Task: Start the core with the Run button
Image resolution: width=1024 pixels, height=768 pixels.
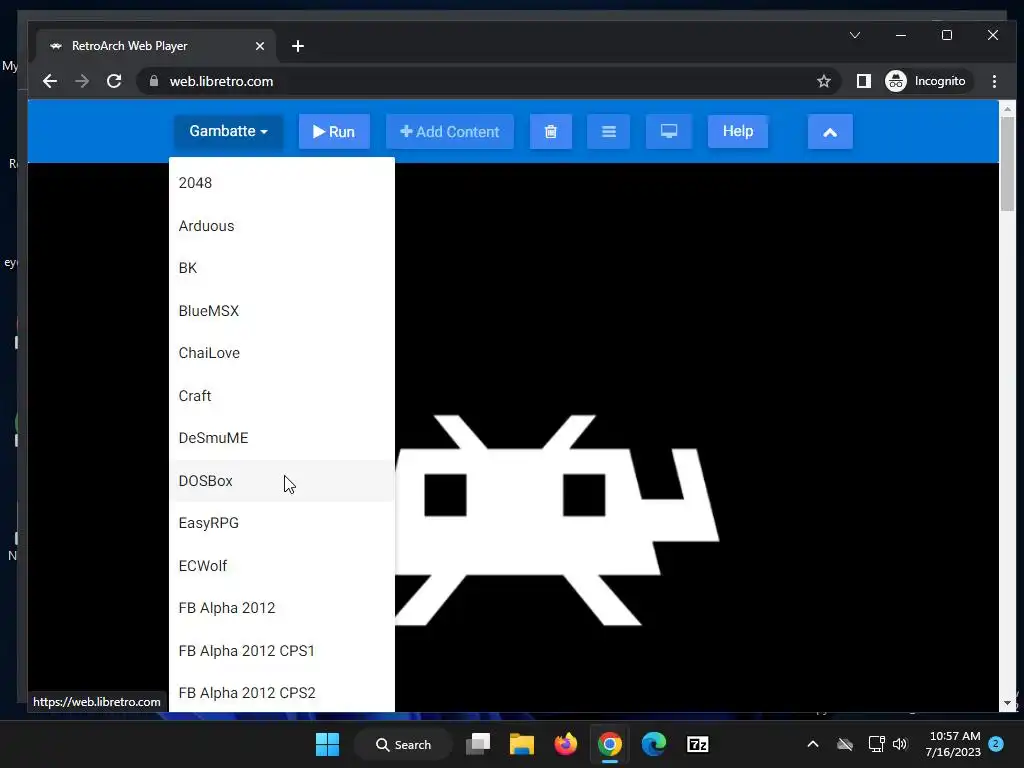Action: click(334, 132)
